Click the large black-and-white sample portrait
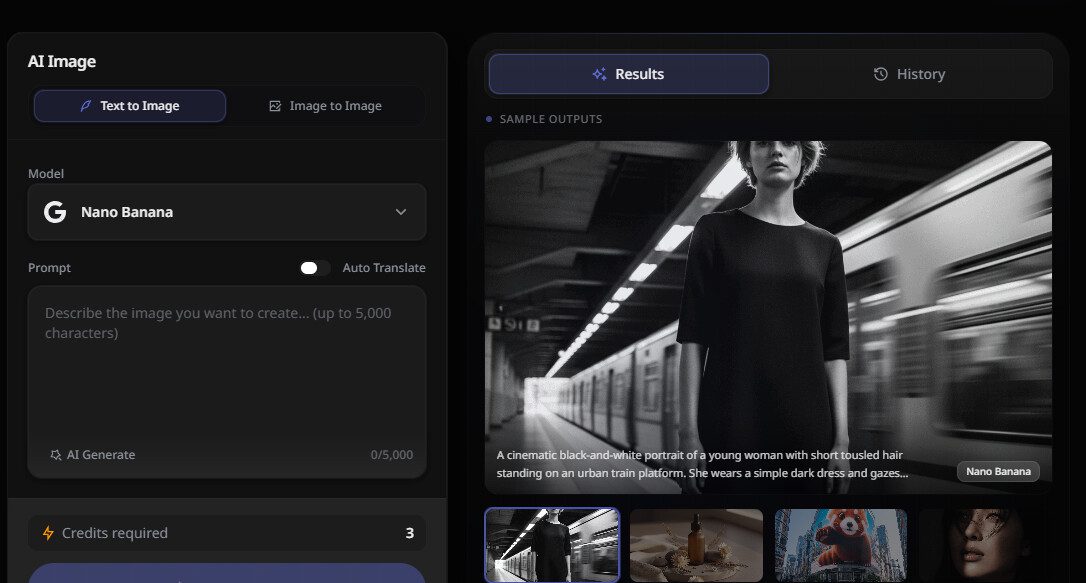1086x583 pixels. [768, 300]
